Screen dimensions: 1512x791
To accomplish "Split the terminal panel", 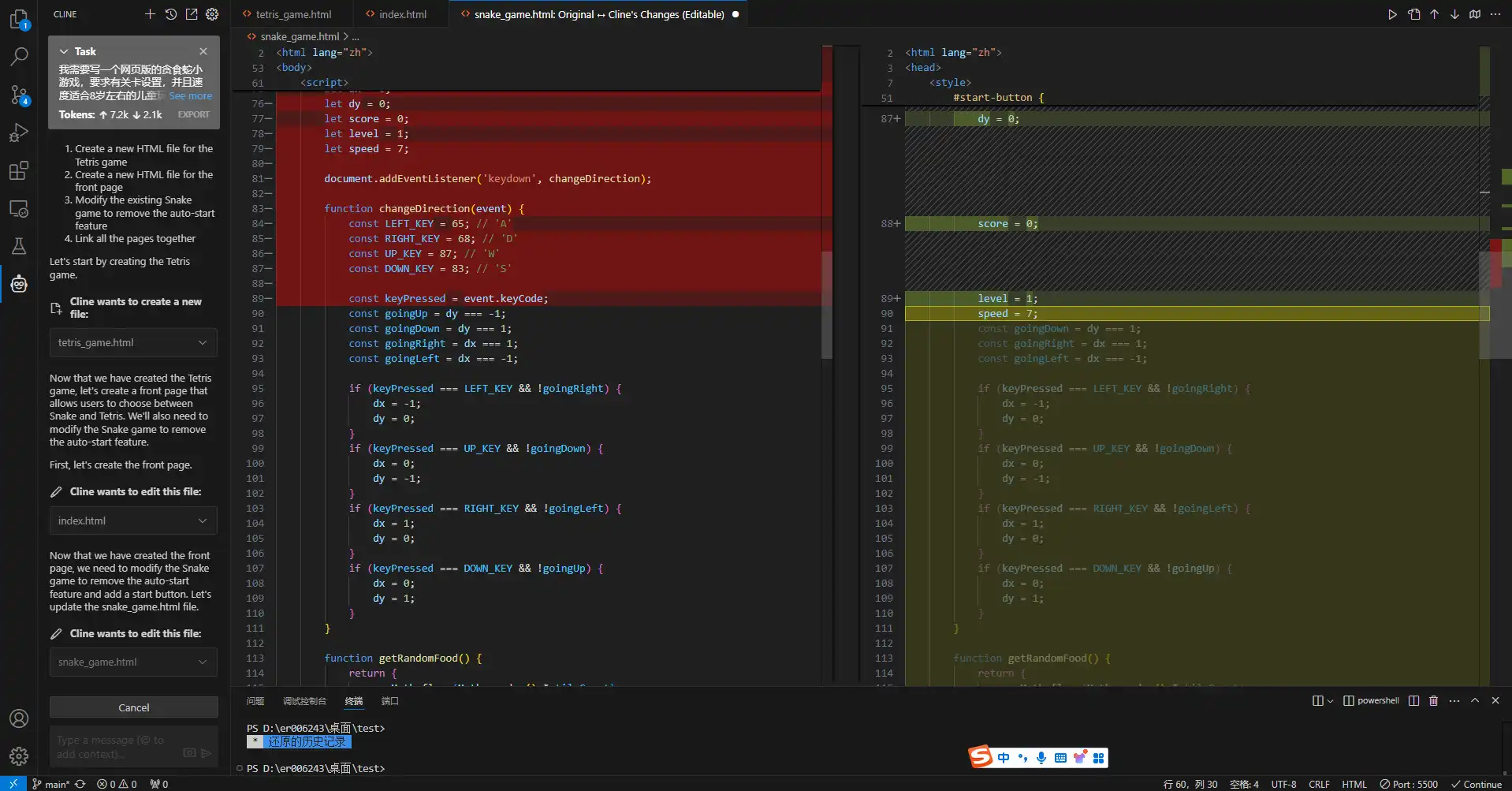I will (x=1413, y=700).
